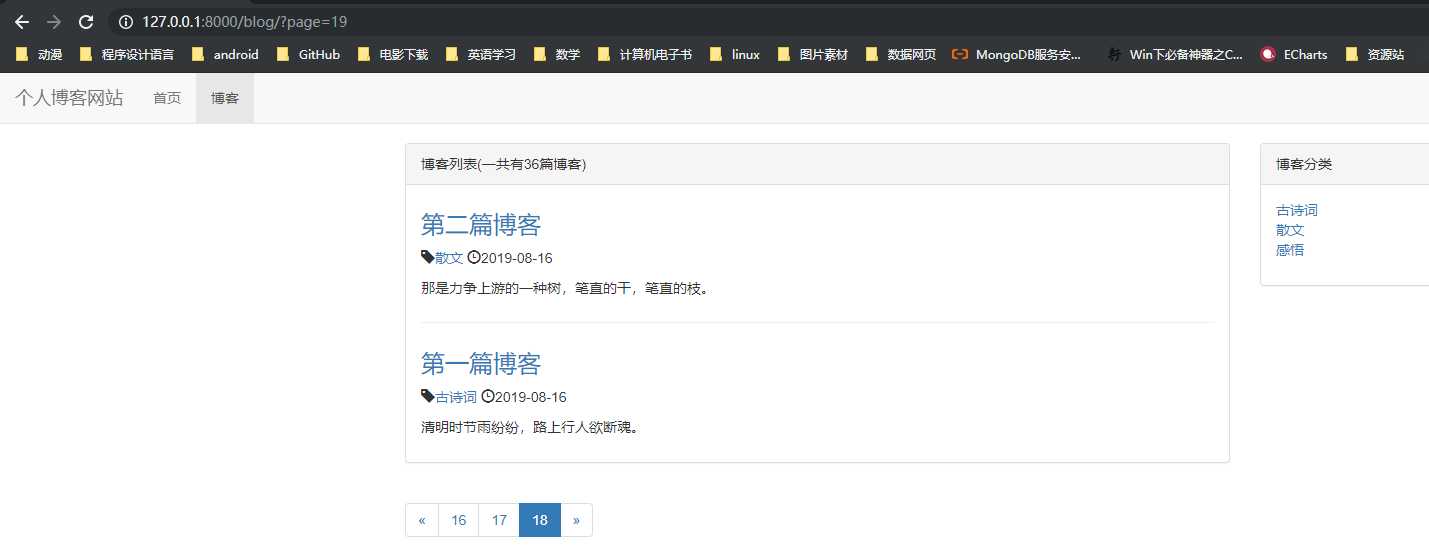The image size is (1429, 556).
Task: Open the Win下必备神器之C... bookmark
Action: 1175,55
